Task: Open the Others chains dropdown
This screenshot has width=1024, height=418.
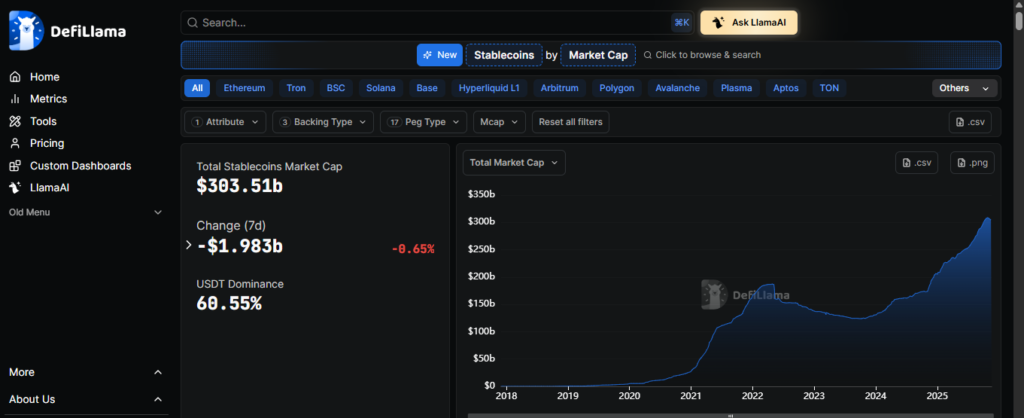Action: [x=964, y=88]
